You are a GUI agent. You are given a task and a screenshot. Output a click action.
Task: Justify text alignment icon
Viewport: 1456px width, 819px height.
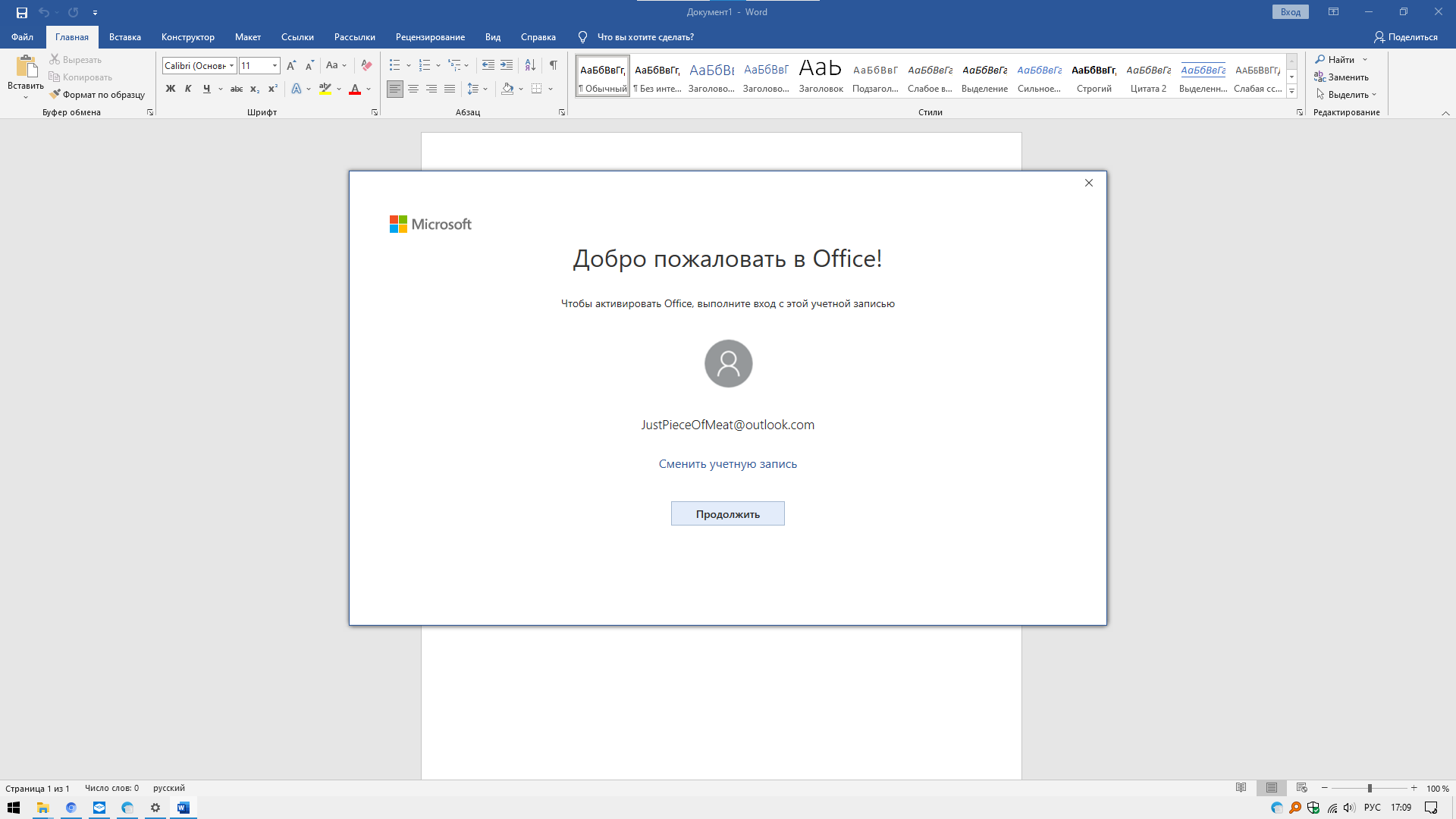[450, 89]
